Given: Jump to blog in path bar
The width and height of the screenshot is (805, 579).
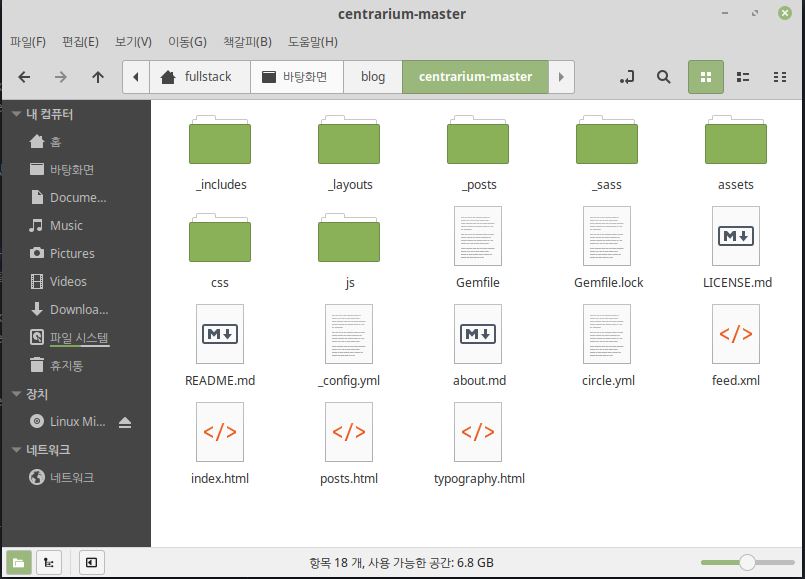Looking at the screenshot, I should tap(373, 77).
